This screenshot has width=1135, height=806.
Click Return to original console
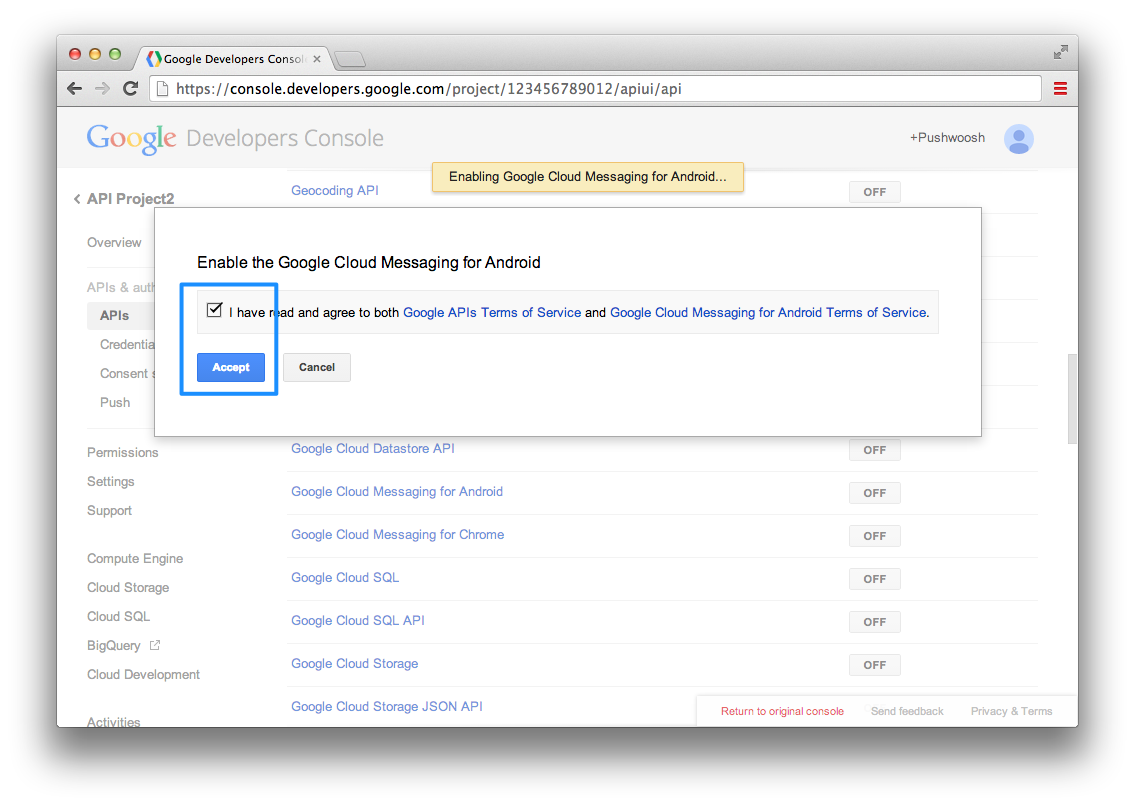(782, 711)
